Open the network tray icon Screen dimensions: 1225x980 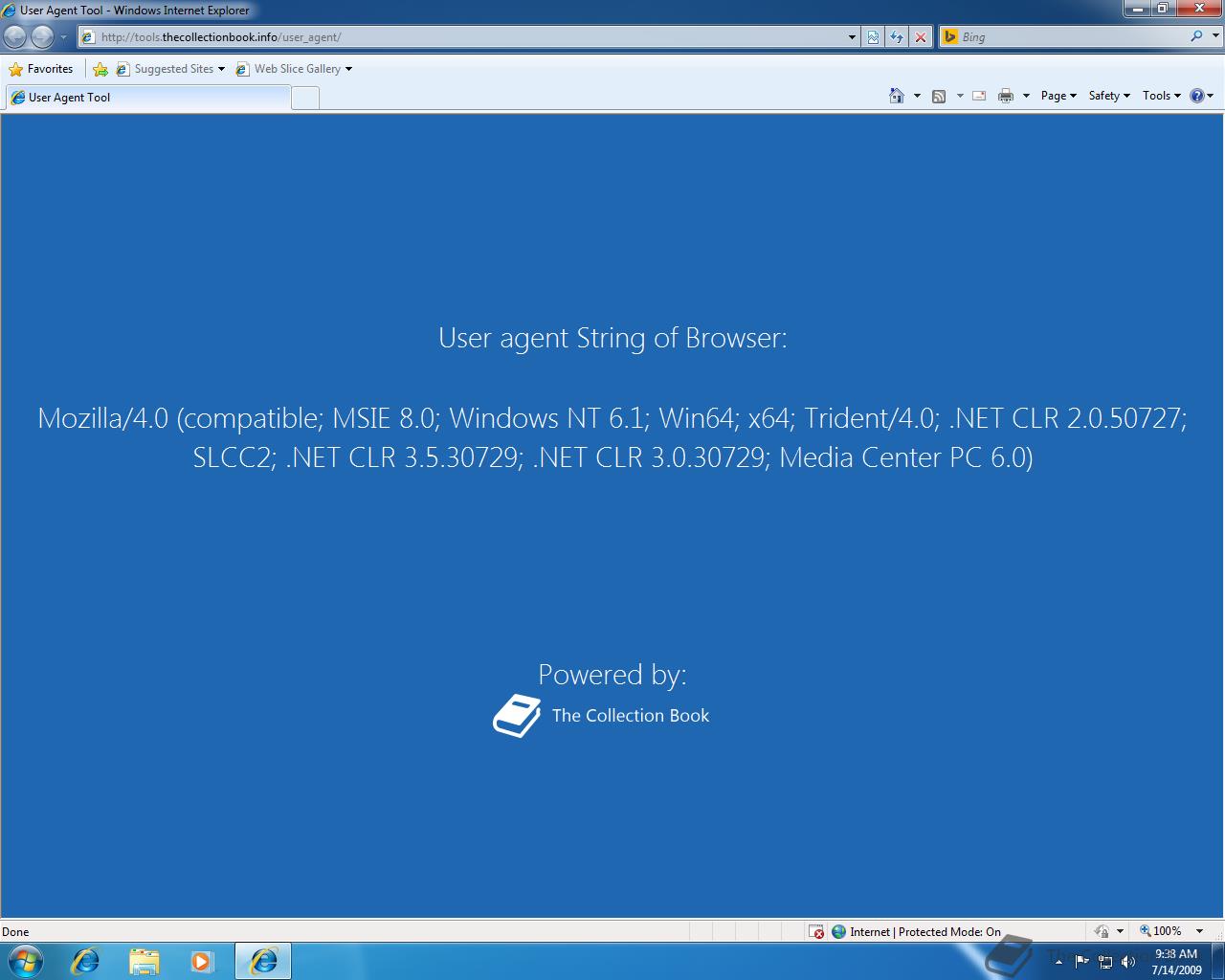tap(1105, 962)
